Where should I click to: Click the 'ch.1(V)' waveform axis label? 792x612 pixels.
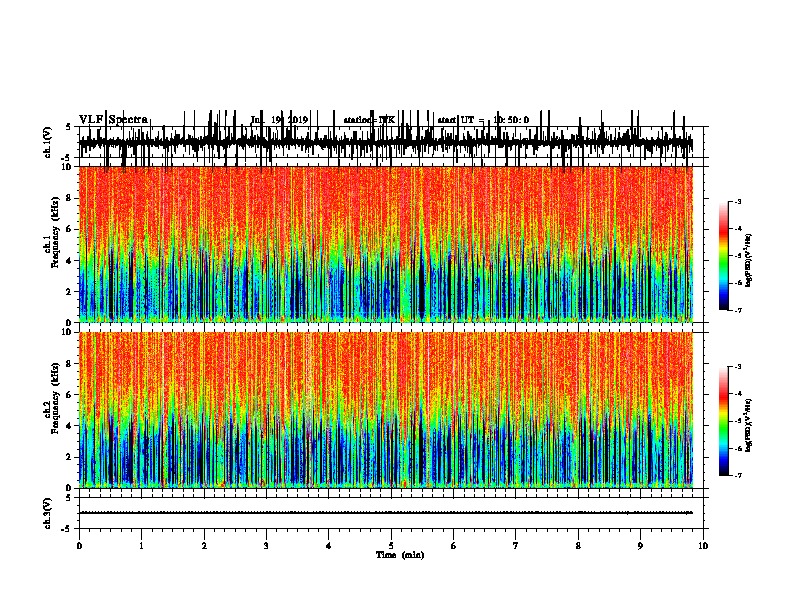coord(47,141)
